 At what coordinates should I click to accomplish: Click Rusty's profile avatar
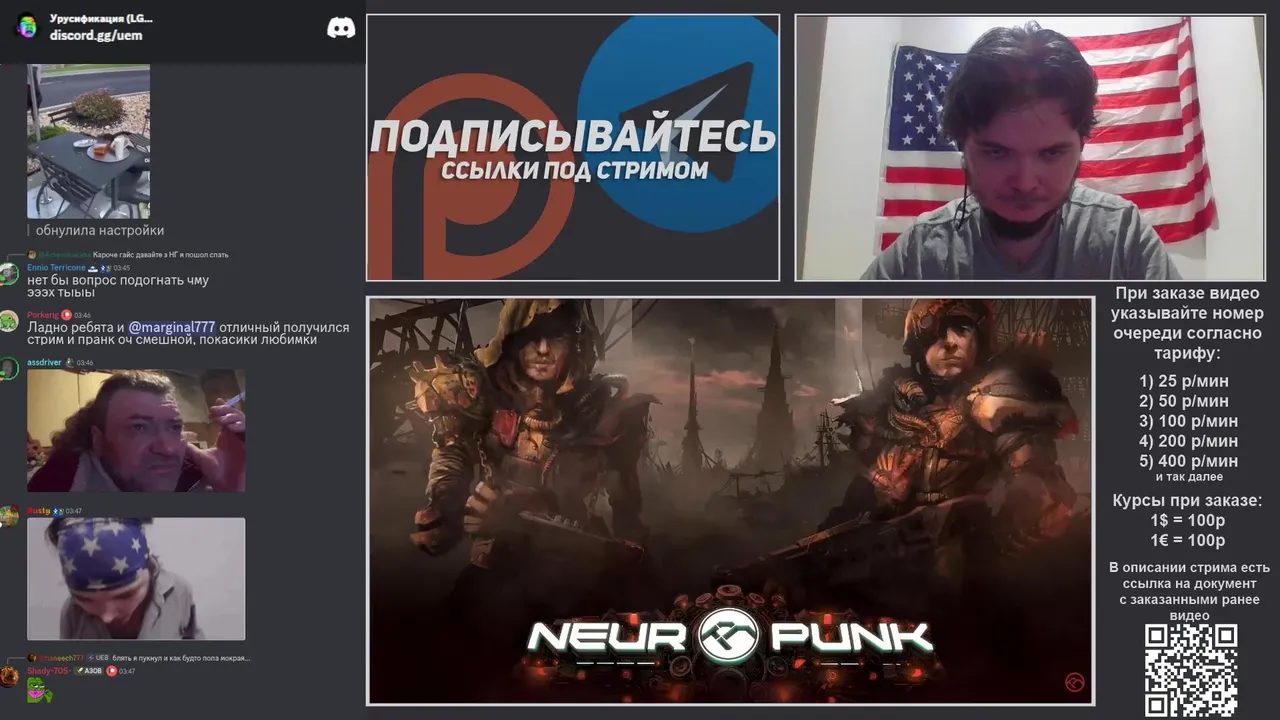point(9,516)
